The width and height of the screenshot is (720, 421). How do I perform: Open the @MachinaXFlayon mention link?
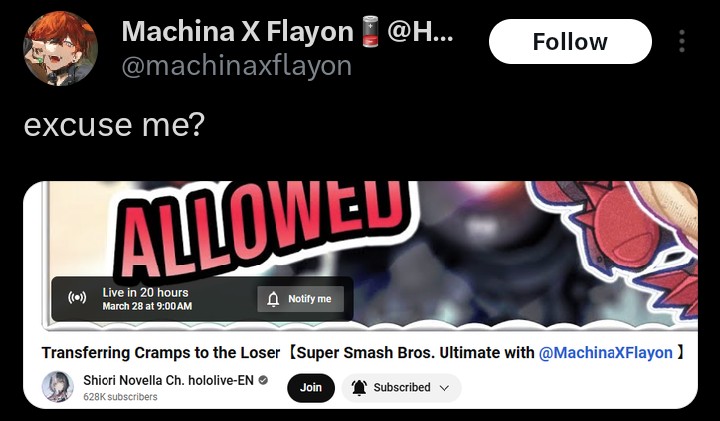click(606, 353)
